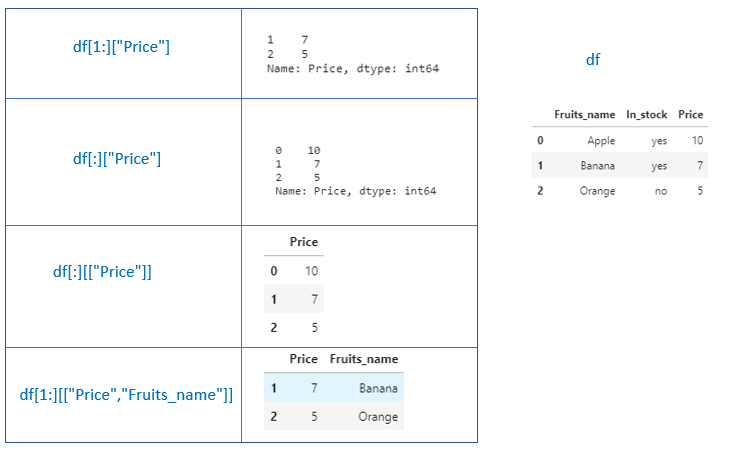Select the df[1:][["Price","Fruits_name"]] code label
Image resolution: width=743 pixels, height=456 pixels.
pyautogui.click(x=126, y=395)
